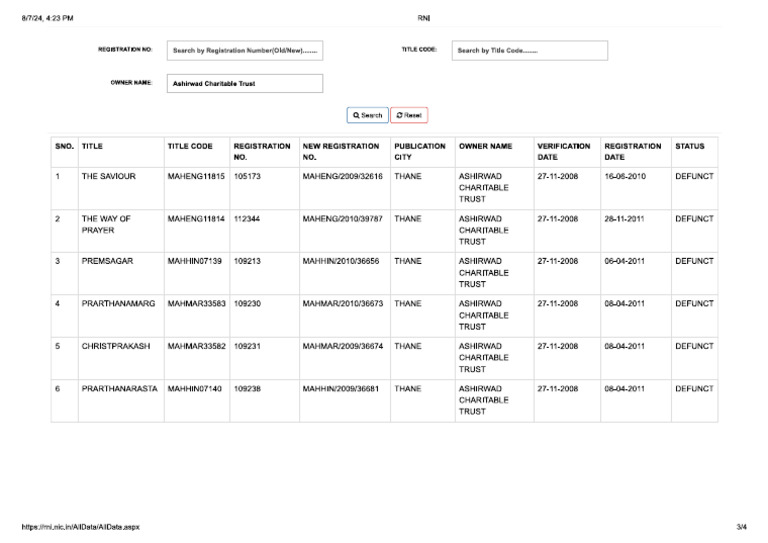The width and height of the screenshot is (768, 543).
Task: Click the VERIFICATION DATE column header
Action: [x=564, y=152]
